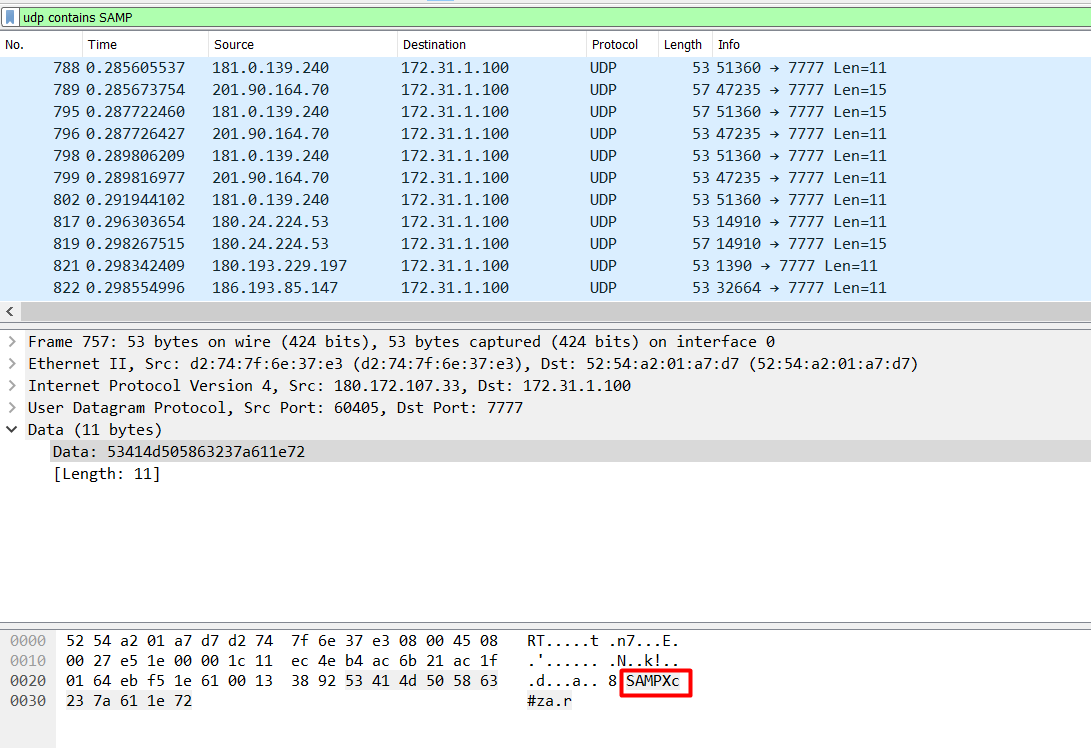1091x748 pixels.
Task: Select packet 819 with Len=15
Action: pos(546,244)
